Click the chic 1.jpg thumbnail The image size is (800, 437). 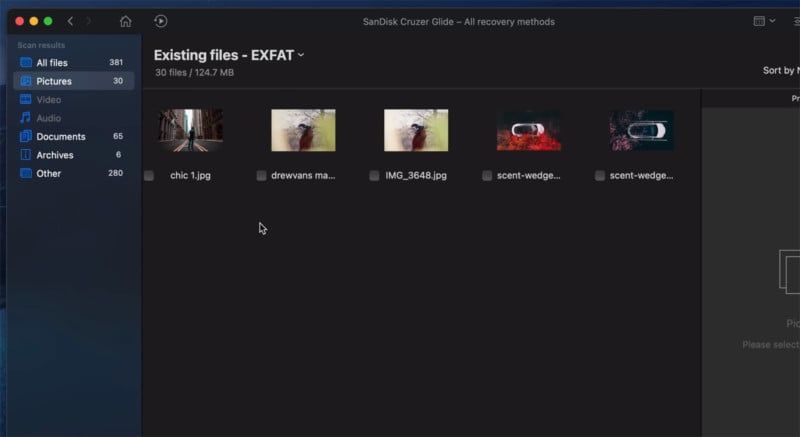point(190,130)
